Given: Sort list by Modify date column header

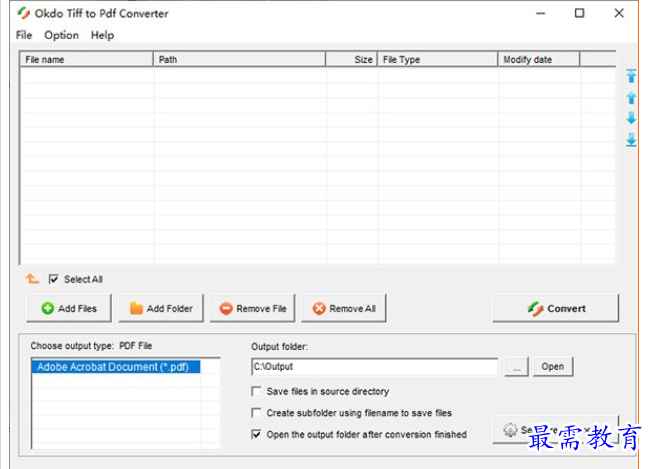Looking at the screenshot, I should tap(538, 59).
